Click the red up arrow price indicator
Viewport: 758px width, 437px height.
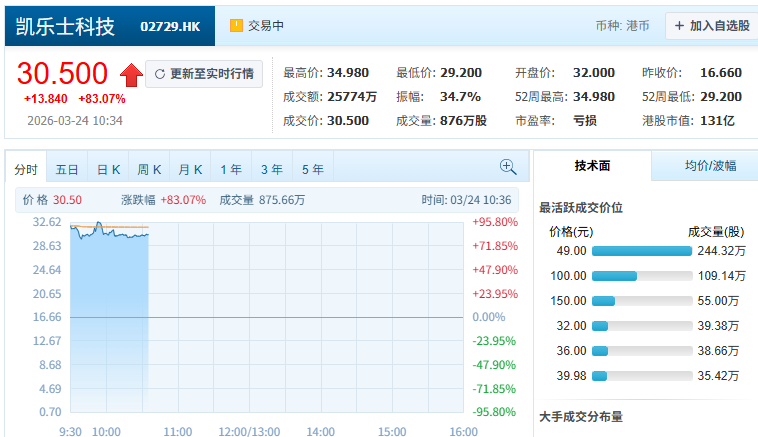click(131, 75)
